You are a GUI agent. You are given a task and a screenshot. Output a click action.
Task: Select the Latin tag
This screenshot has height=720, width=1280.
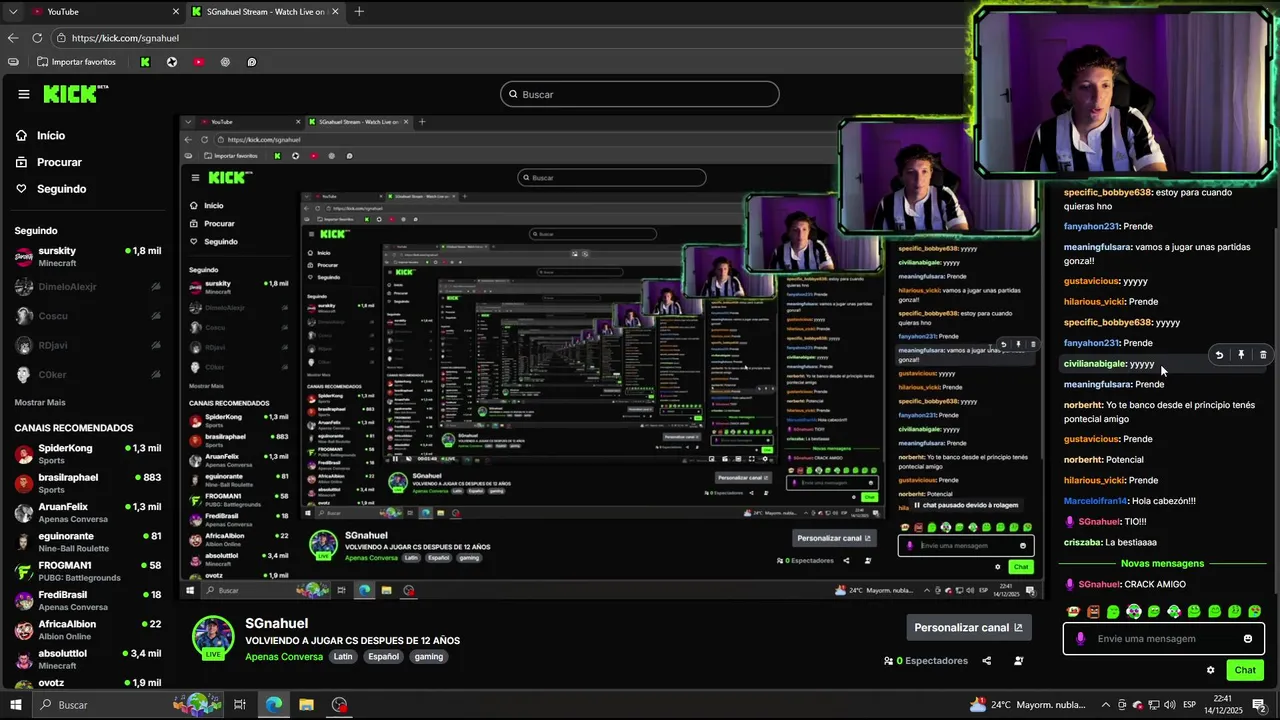[x=343, y=657]
